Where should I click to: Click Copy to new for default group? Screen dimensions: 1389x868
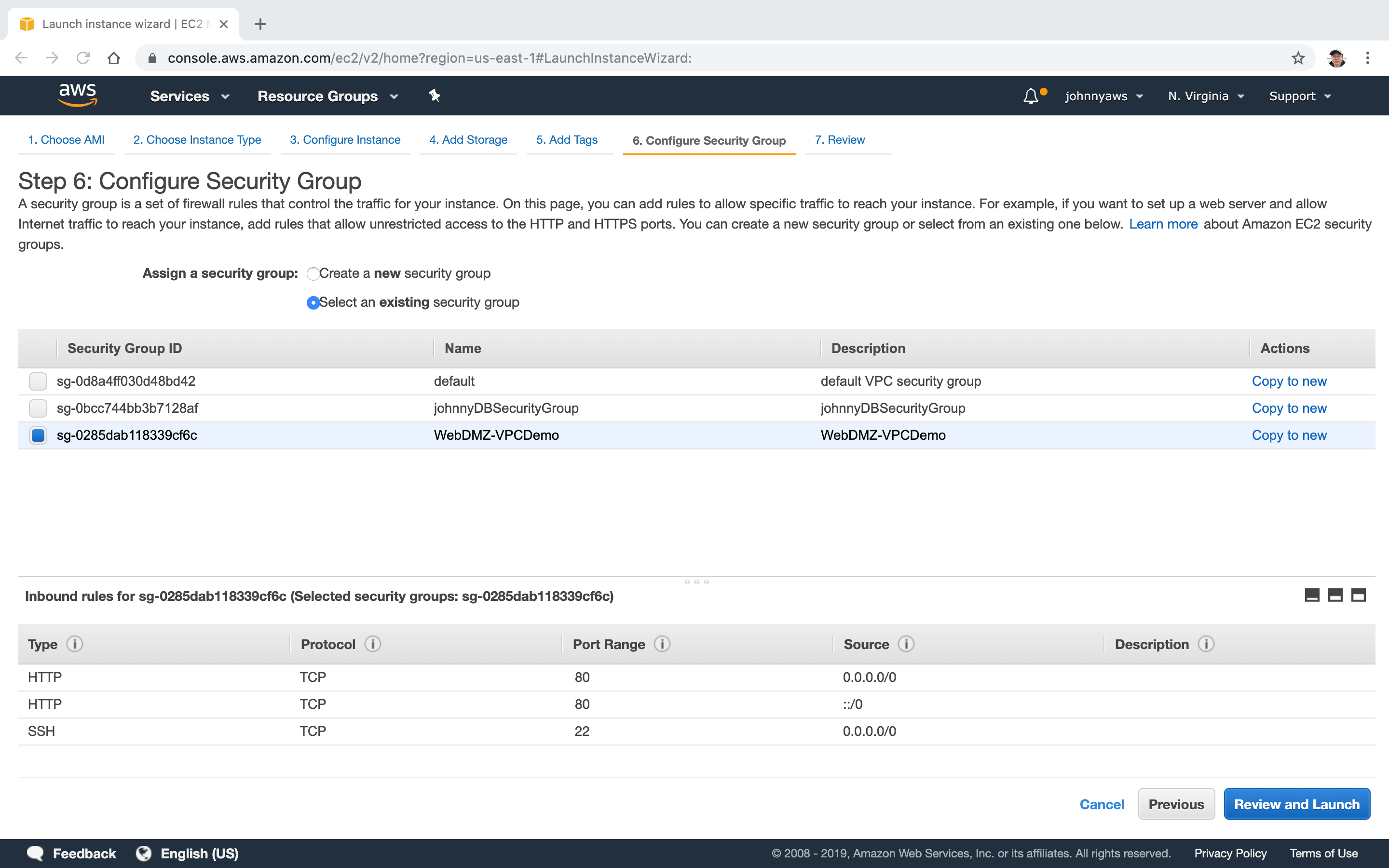[x=1289, y=381]
